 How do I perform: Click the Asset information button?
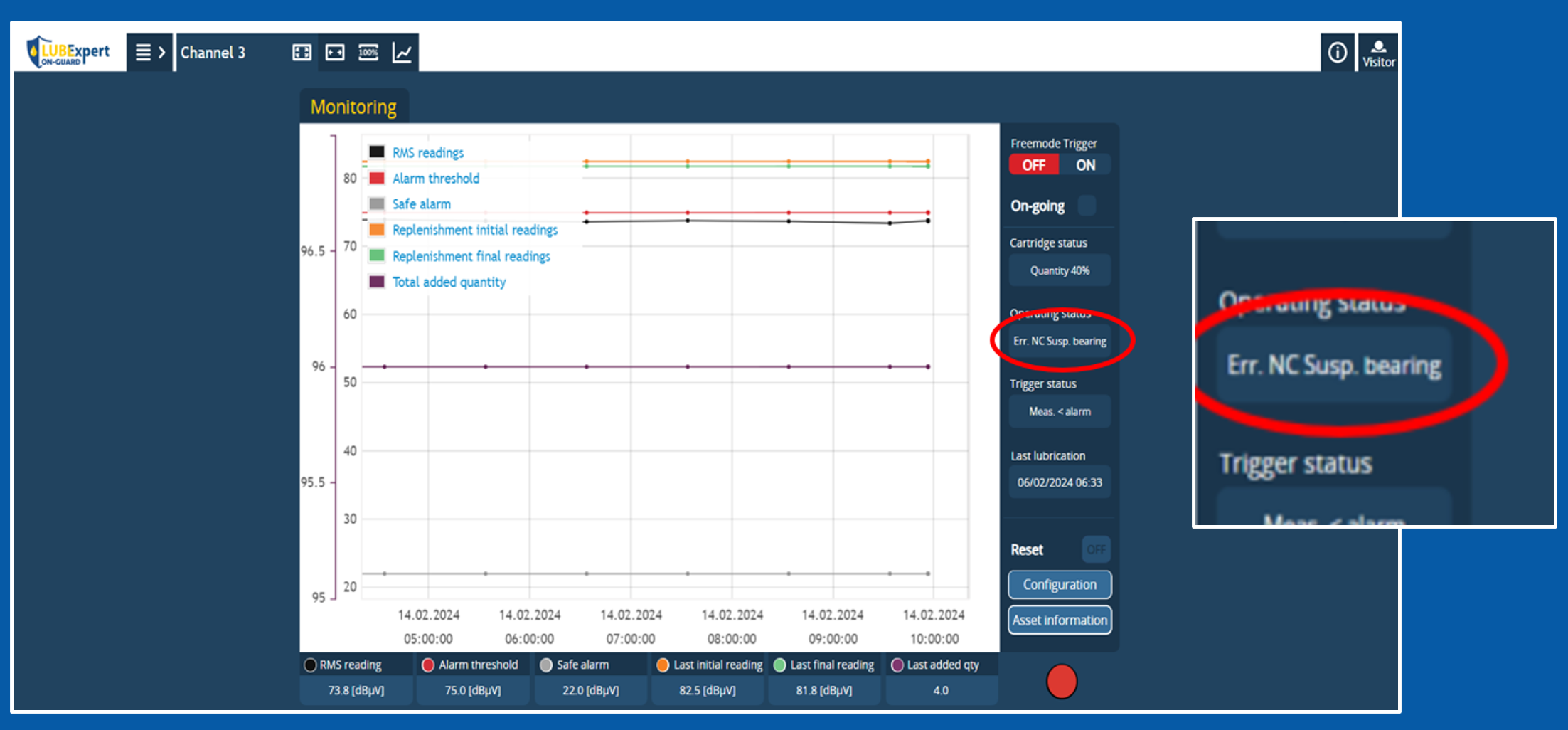[1060, 620]
